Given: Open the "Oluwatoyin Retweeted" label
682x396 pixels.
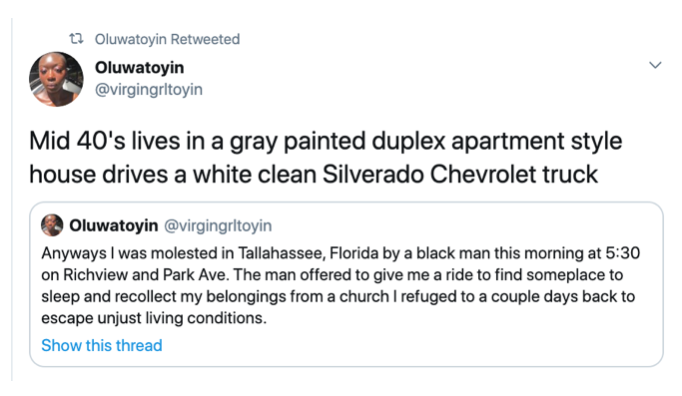Looking at the screenshot, I should click(167, 39).
